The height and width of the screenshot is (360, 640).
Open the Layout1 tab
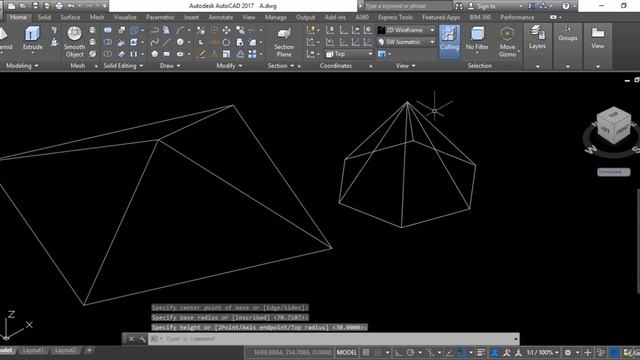[33, 350]
